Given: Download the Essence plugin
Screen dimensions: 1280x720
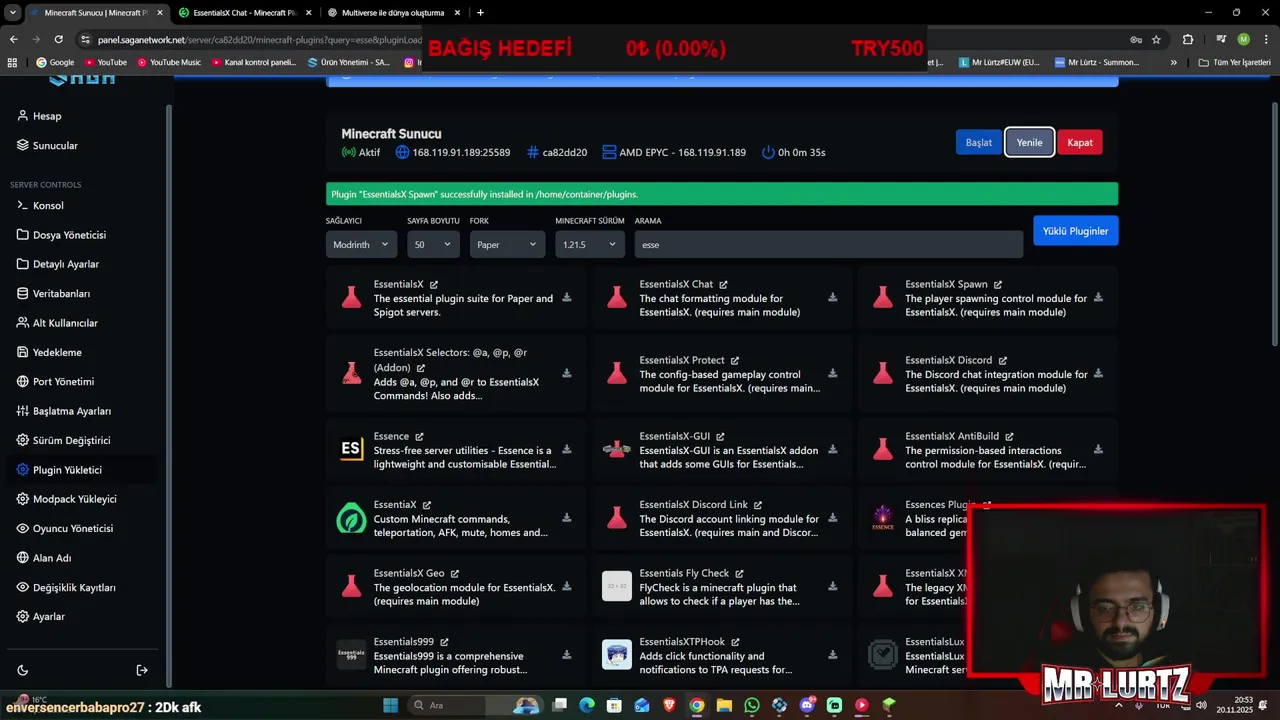Looking at the screenshot, I should coord(567,449).
